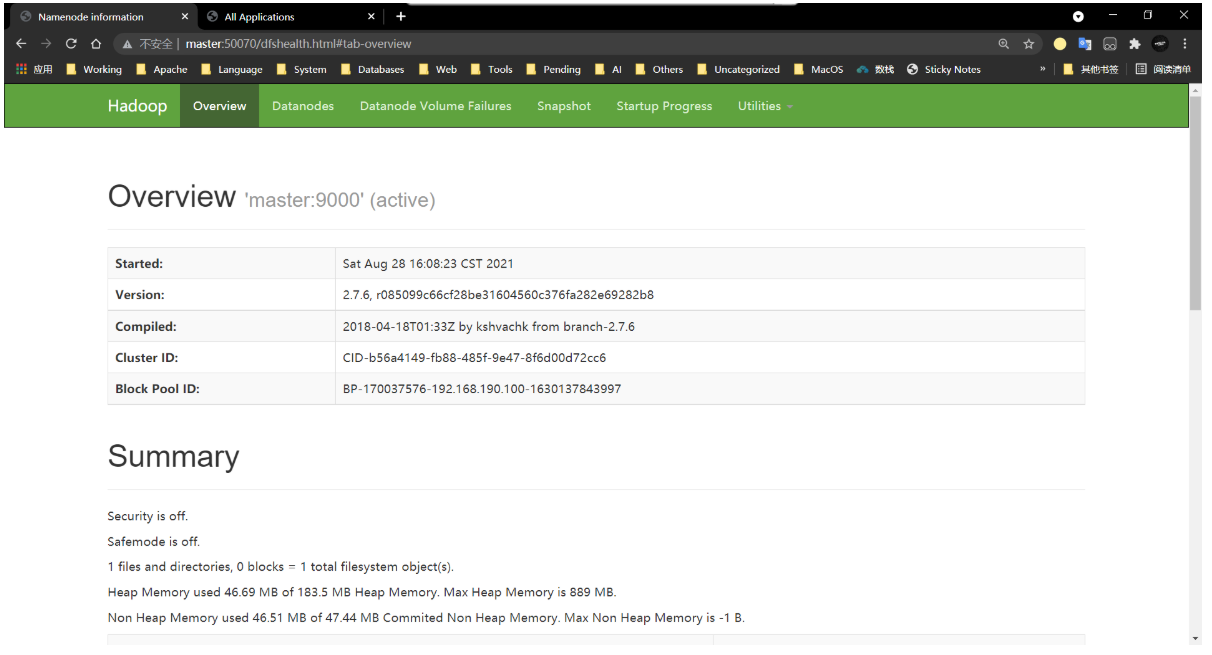Click the Hadoop brand link
This screenshot has height=655, width=1212.
coord(137,106)
